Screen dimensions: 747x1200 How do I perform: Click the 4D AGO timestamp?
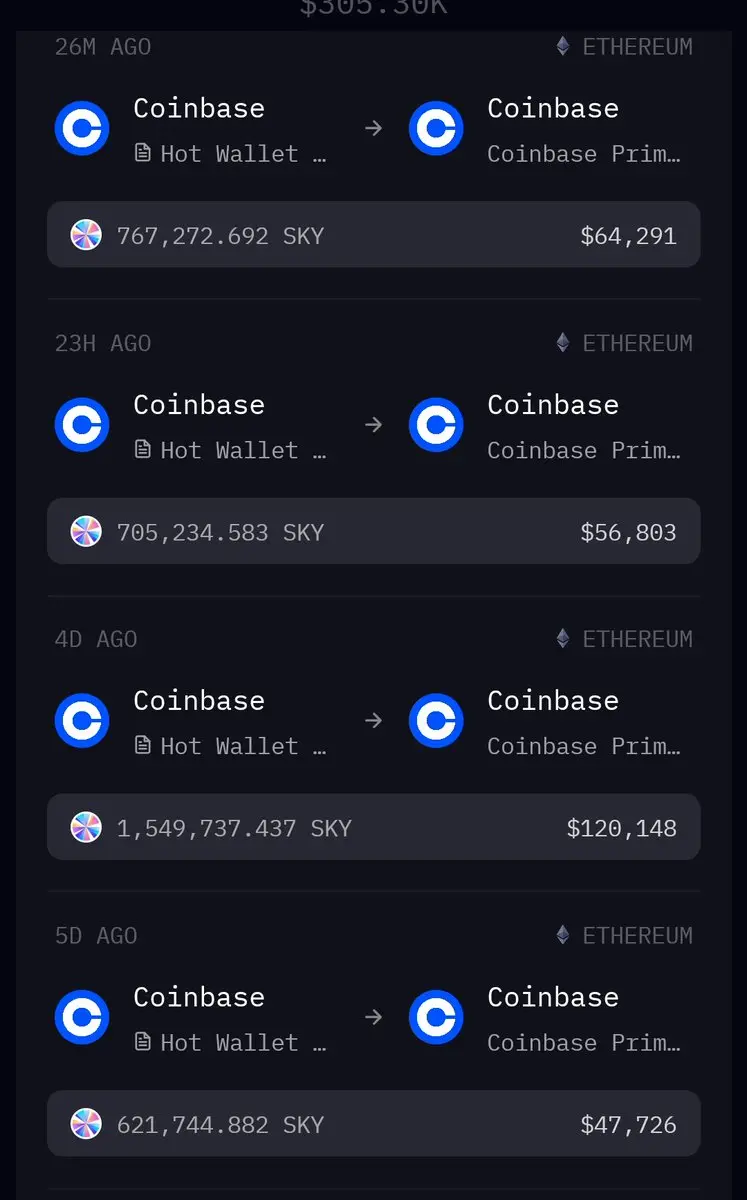(x=96, y=639)
